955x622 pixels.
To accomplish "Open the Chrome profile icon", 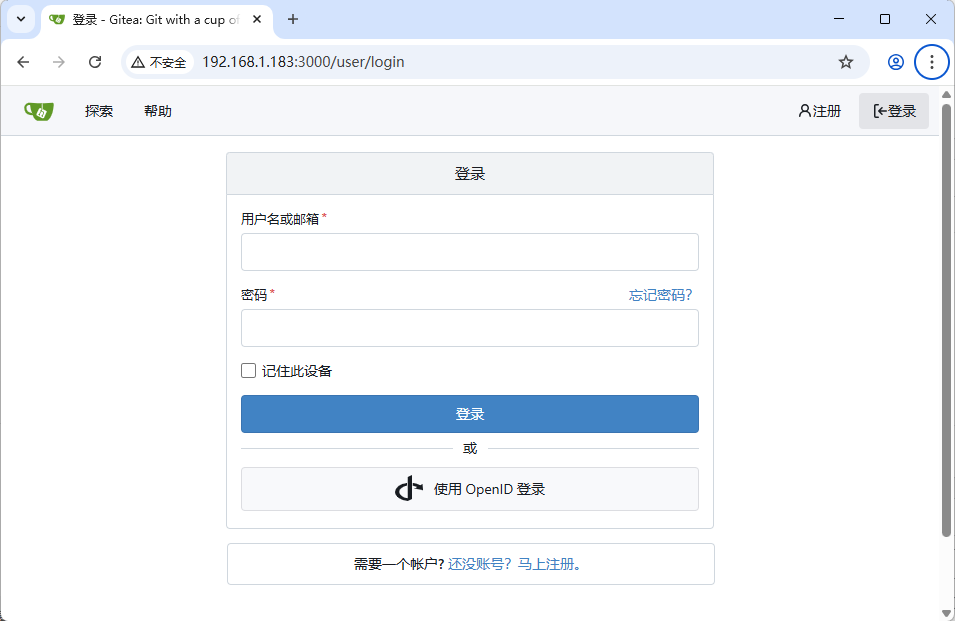I will click(x=895, y=62).
